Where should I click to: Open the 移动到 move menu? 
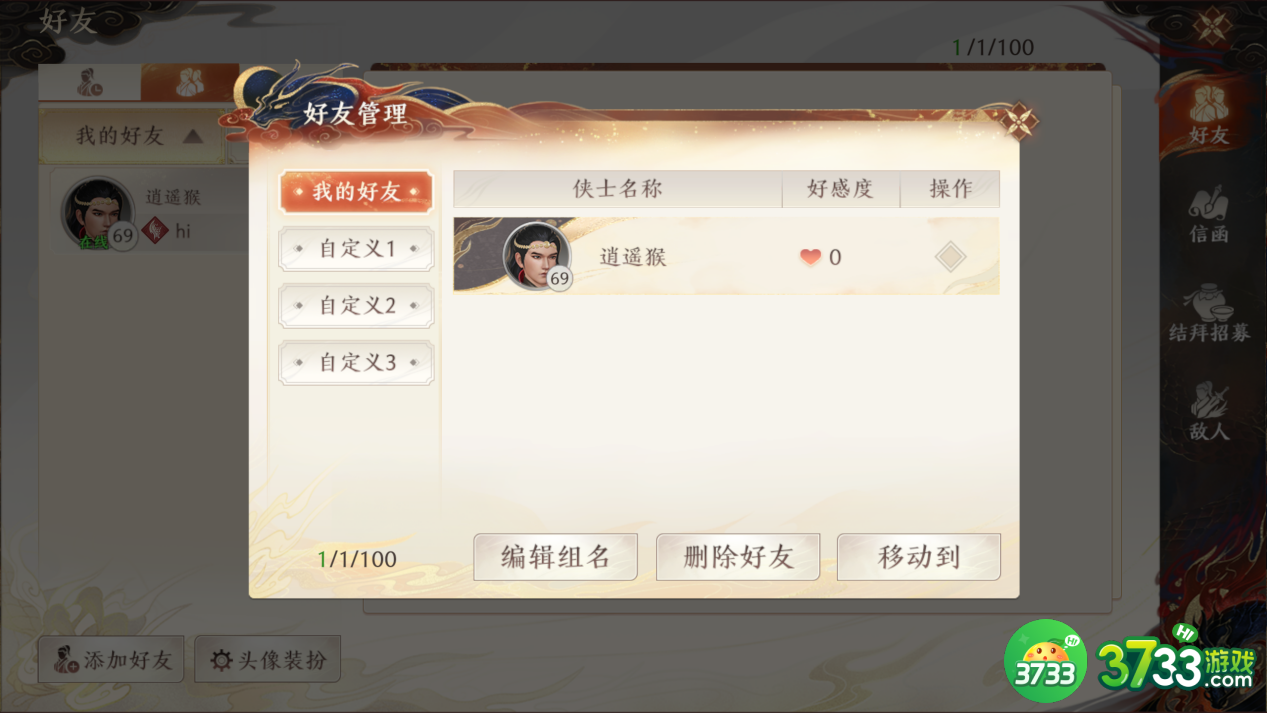pyautogui.click(x=919, y=557)
